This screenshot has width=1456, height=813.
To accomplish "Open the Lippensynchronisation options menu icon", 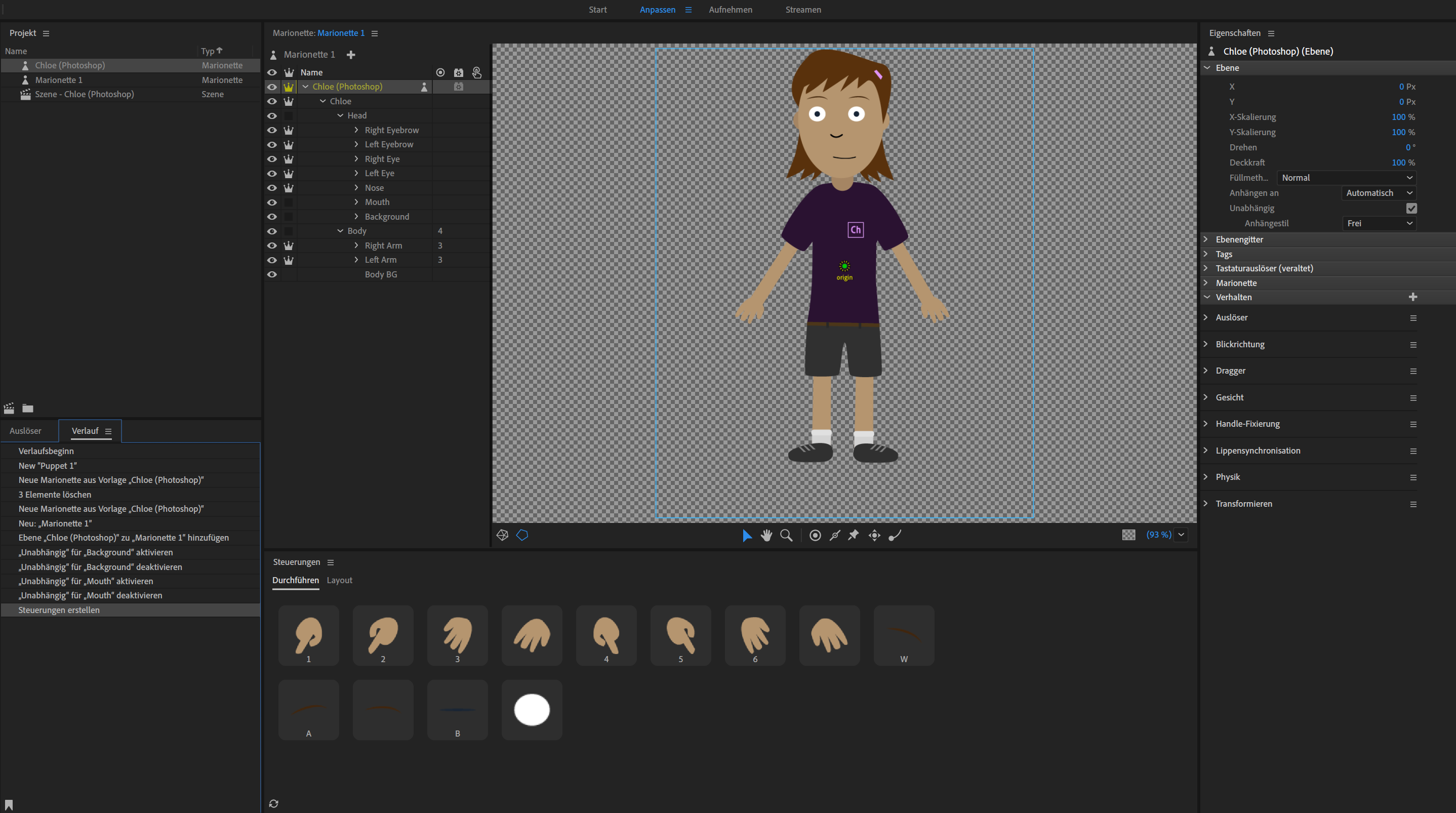I will coord(1414,451).
